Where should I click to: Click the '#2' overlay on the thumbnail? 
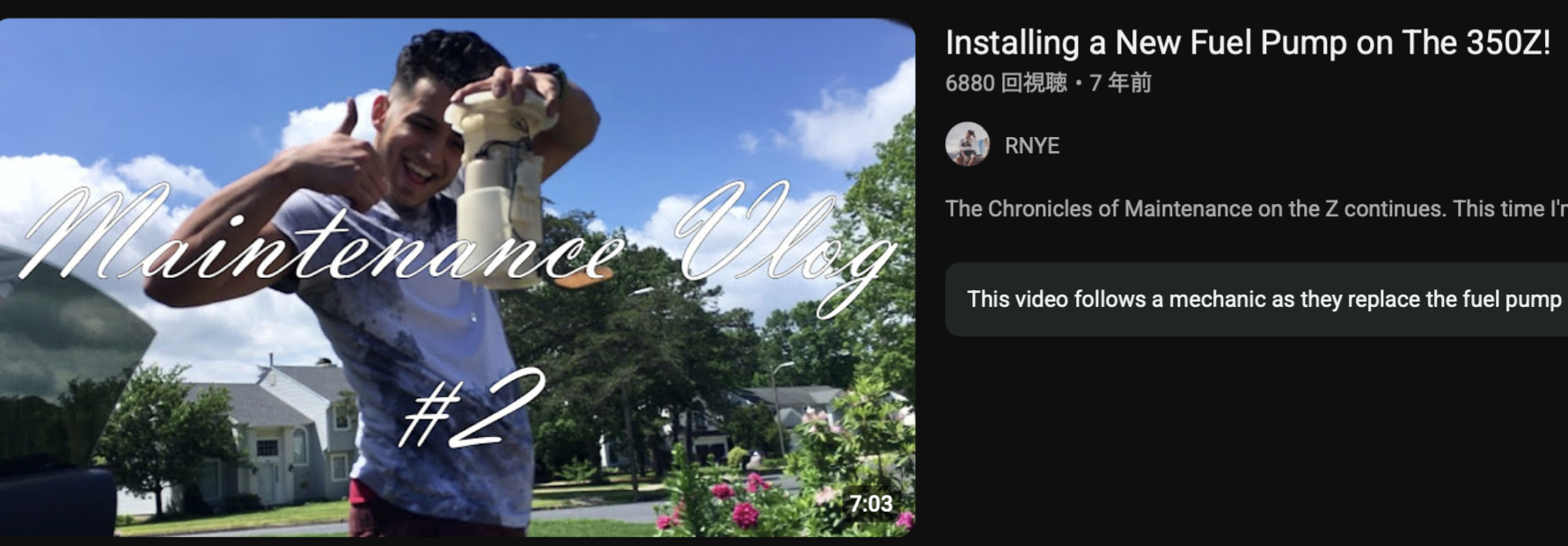tap(473, 407)
